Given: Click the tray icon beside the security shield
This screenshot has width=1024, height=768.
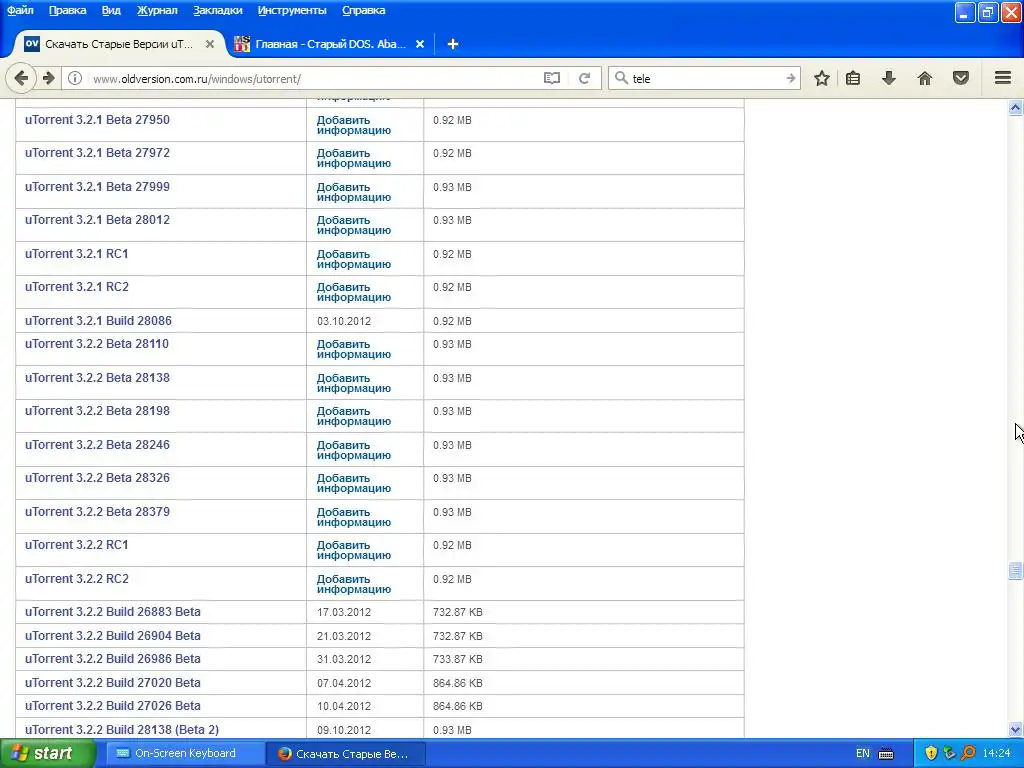Looking at the screenshot, I should [950, 753].
